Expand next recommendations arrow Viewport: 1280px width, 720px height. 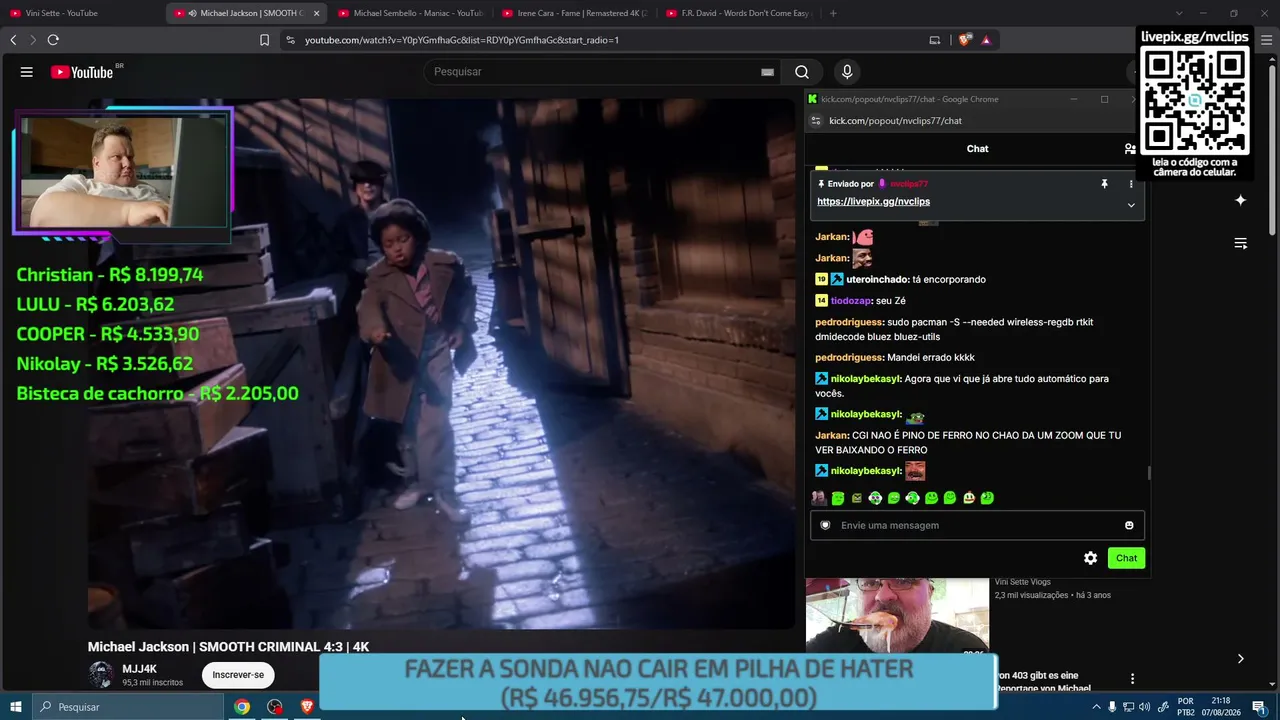[1240, 658]
